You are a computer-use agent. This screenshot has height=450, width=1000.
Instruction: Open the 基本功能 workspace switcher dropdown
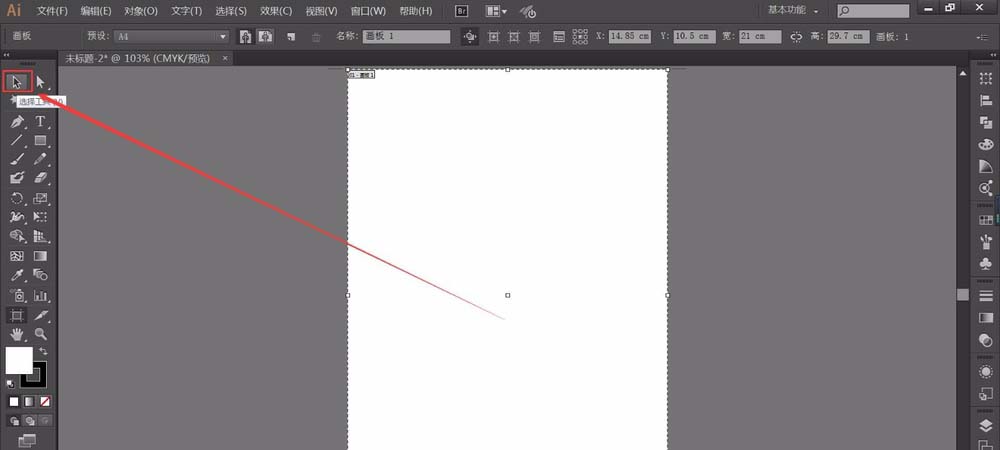pyautogui.click(x=792, y=11)
